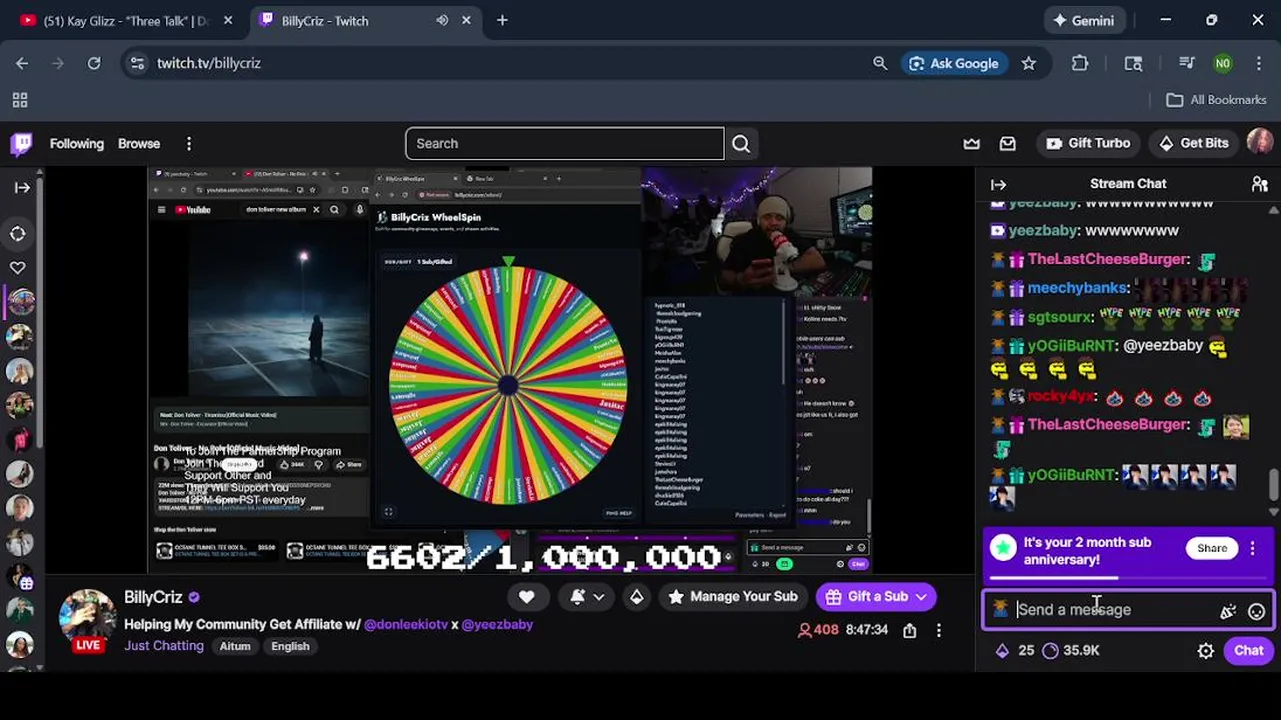The height and width of the screenshot is (720, 1281).
Task: Open browser extensions puzzle icon
Action: pyautogui.click(x=1080, y=63)
